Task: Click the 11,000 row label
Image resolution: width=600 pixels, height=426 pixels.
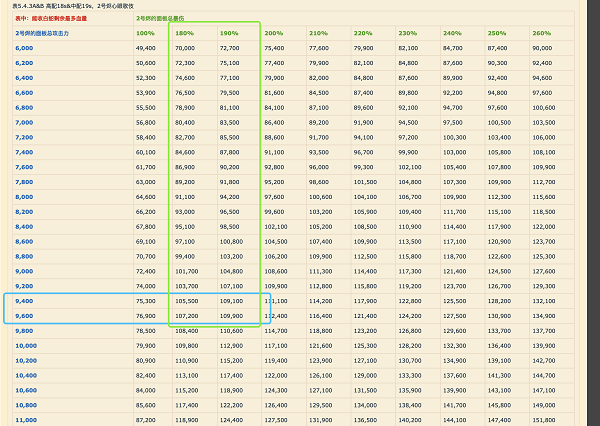Action: point(26,419)
